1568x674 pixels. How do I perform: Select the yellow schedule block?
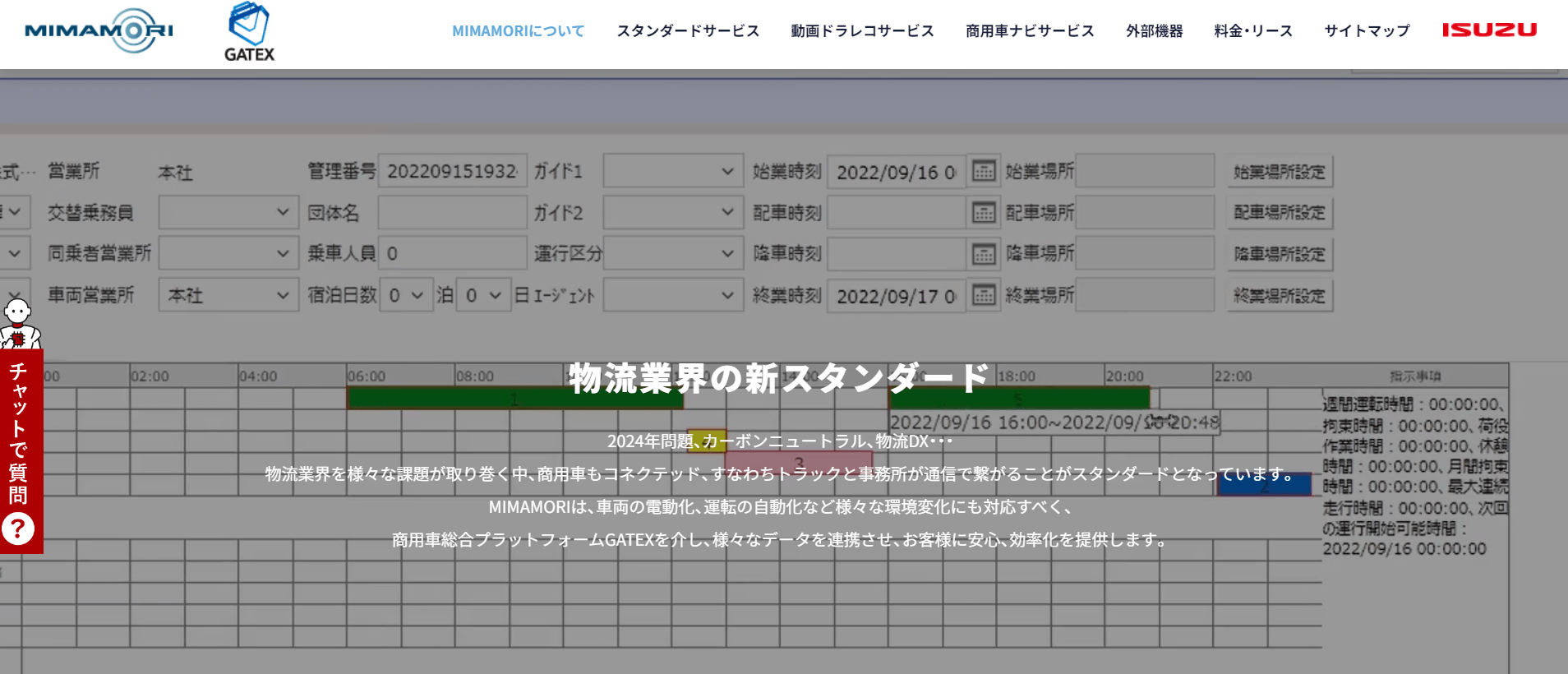click(707, 441)
